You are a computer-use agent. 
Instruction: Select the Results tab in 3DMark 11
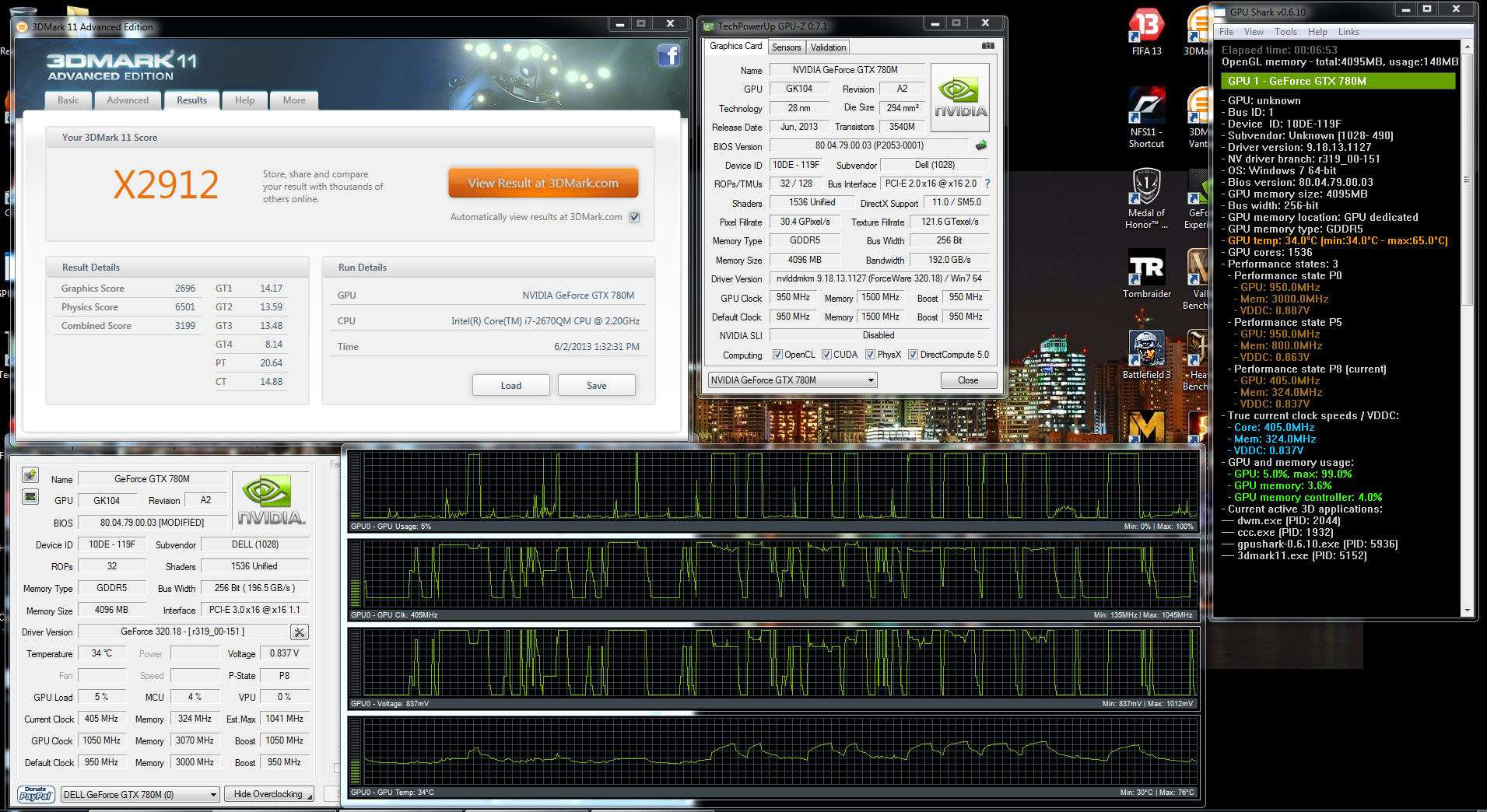[x=191, y=100]
